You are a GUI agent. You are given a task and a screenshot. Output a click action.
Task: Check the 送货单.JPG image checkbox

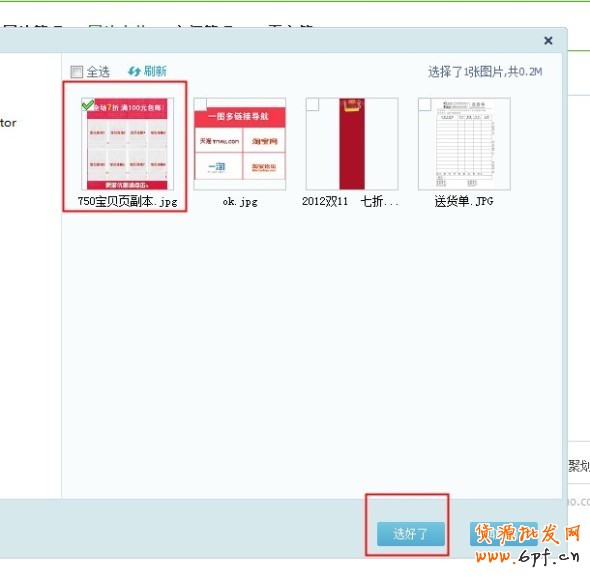click(424, 104)
